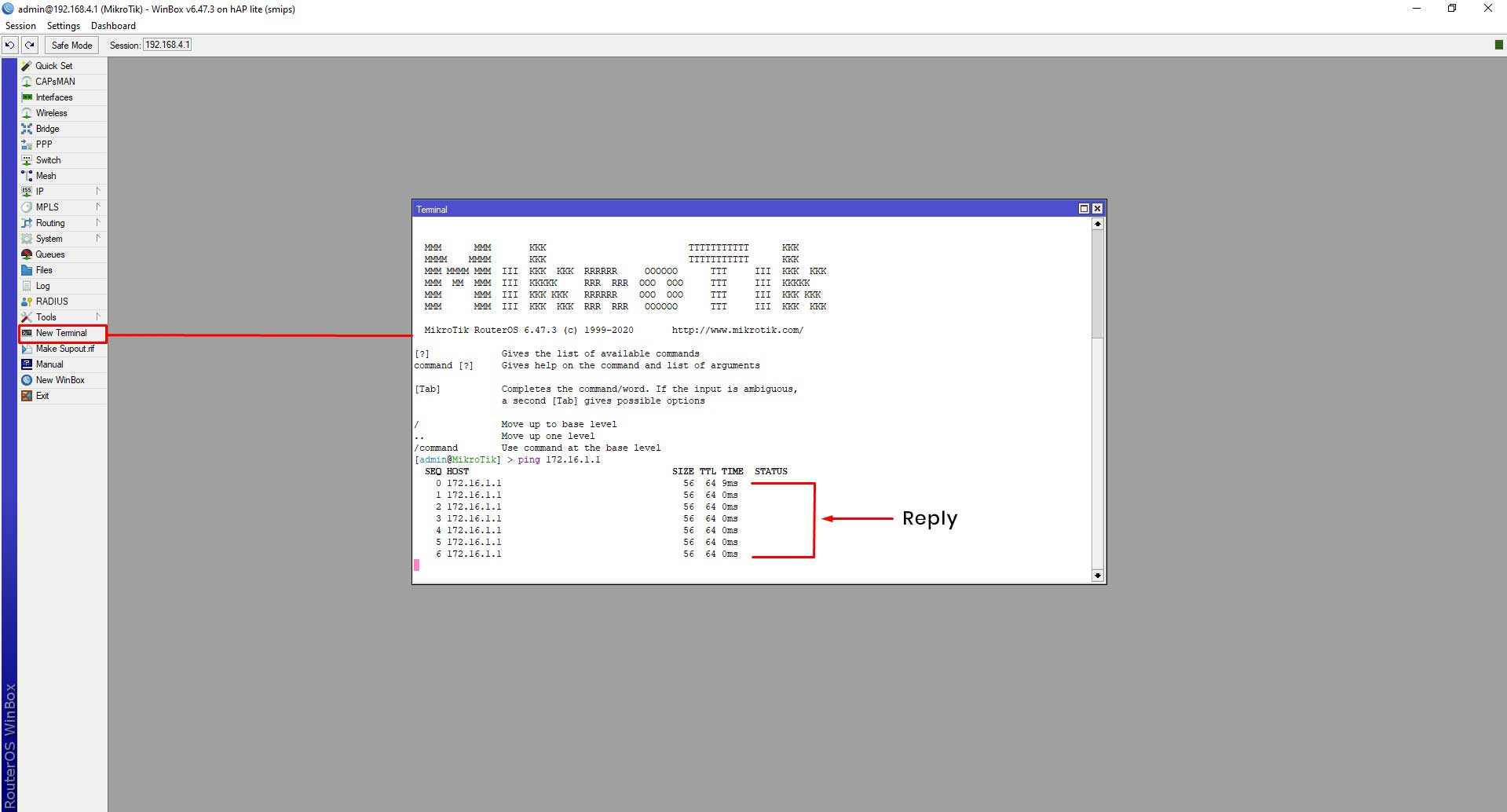This screenshot has height=812, width=1507.
Task: Click the PPP icon
Action: 27,144
